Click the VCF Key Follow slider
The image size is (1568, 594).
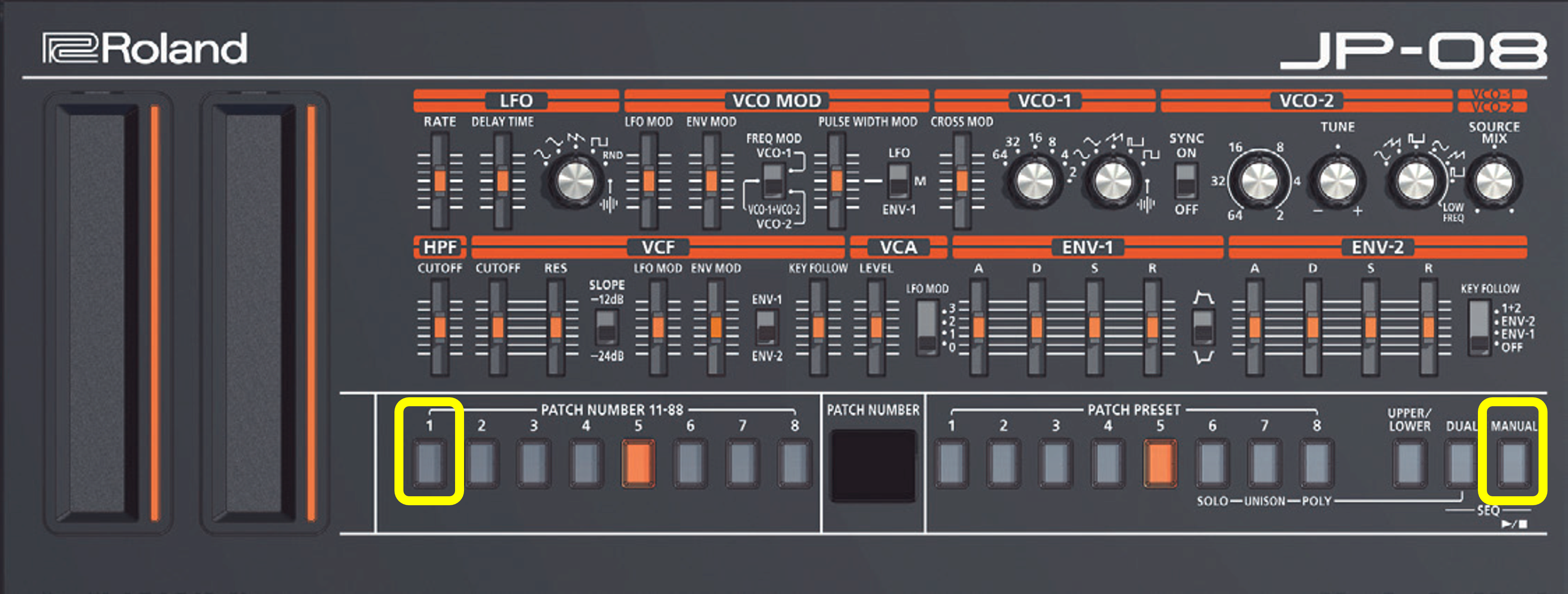coord(818,327)
